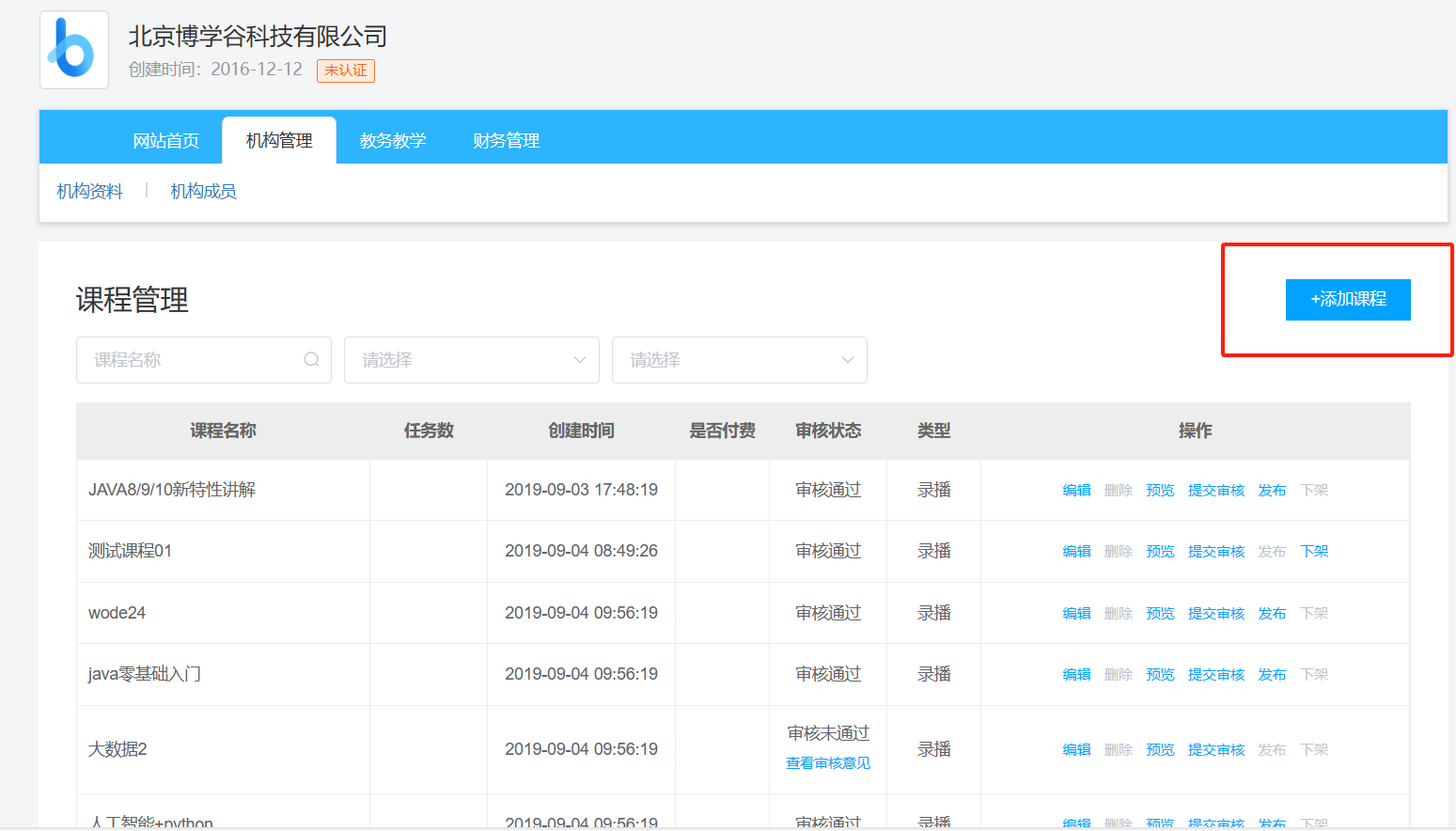Open the first 请选择 dropdown

[472, 360]
